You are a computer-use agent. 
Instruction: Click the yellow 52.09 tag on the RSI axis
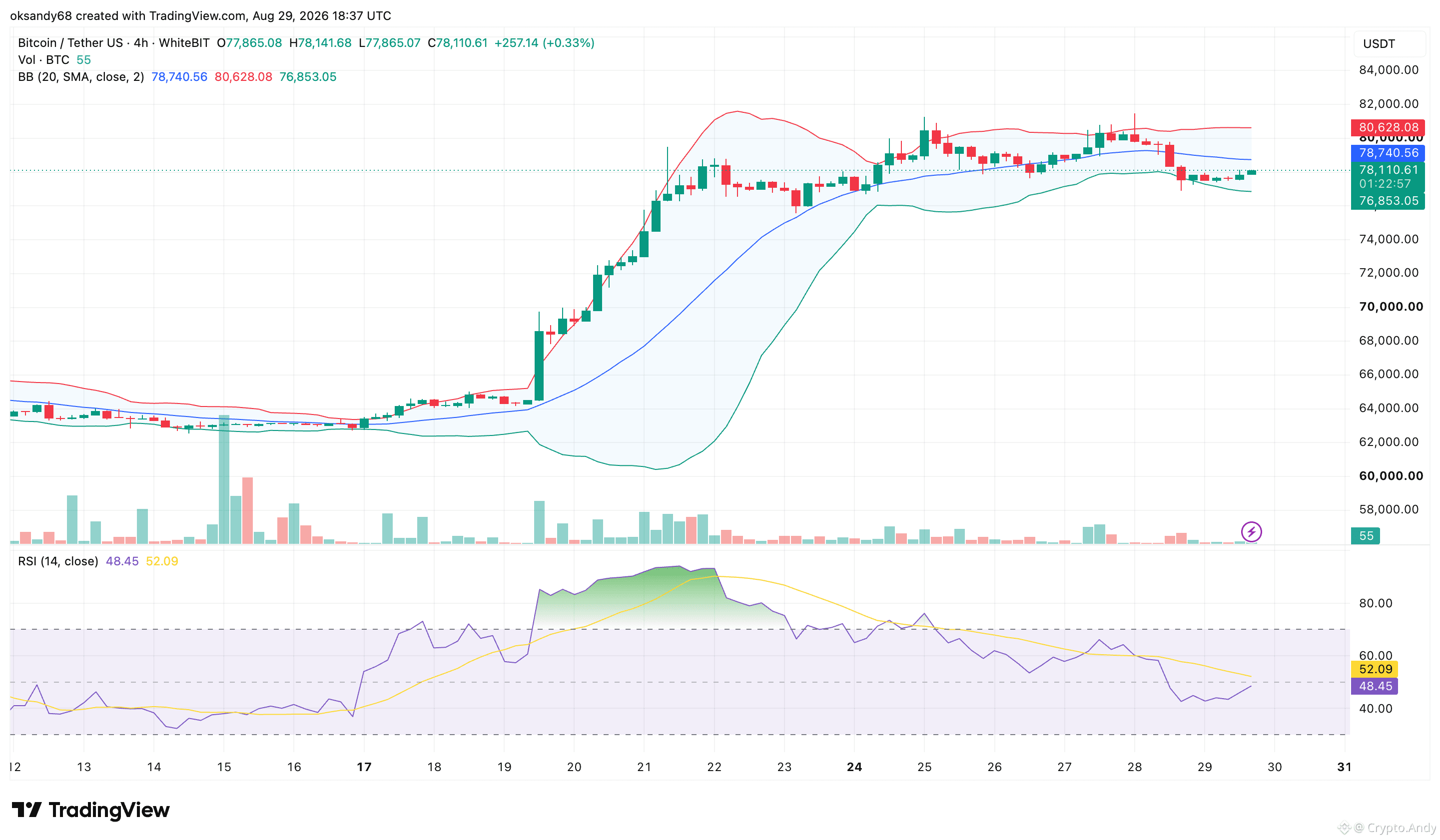click(x=1374, y=669)
